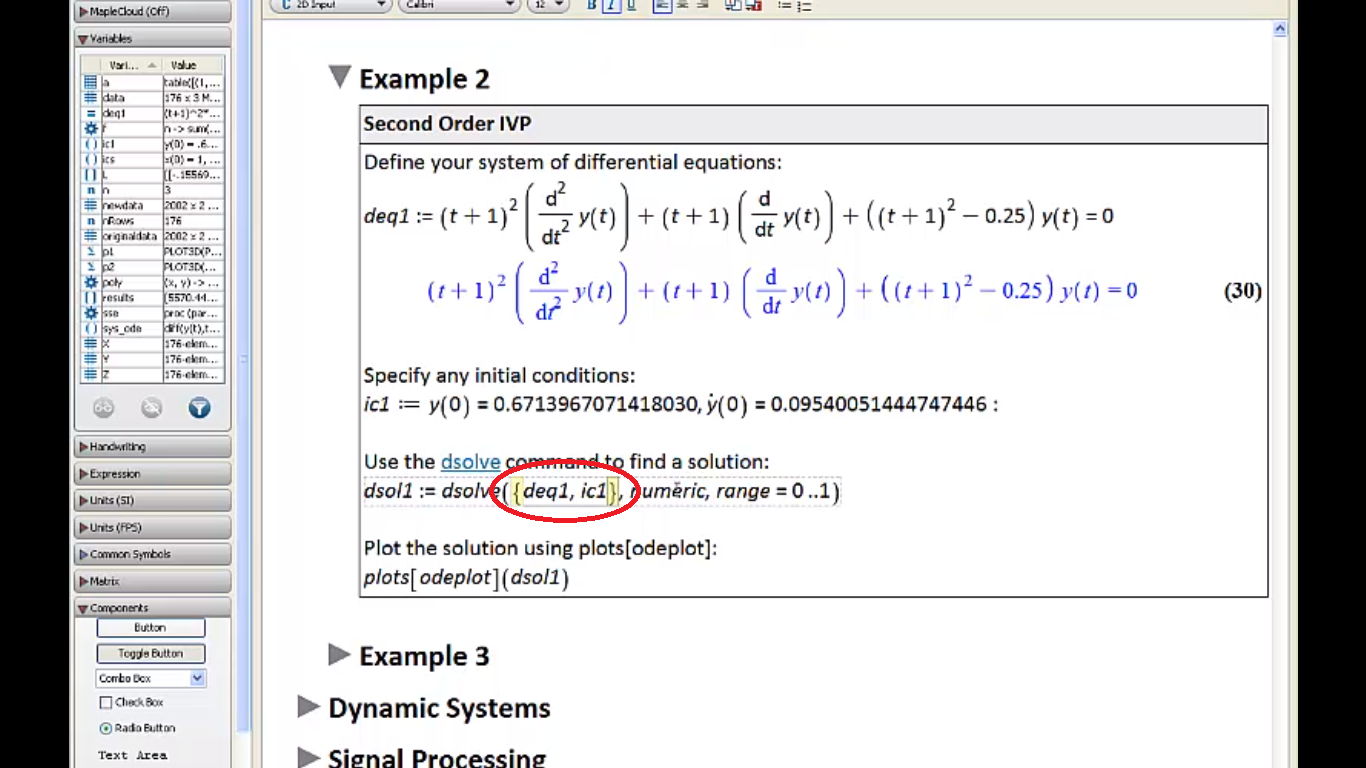1366x768 pixels.
Task: Click gear icon beside variable f
Action: [91, 129]
